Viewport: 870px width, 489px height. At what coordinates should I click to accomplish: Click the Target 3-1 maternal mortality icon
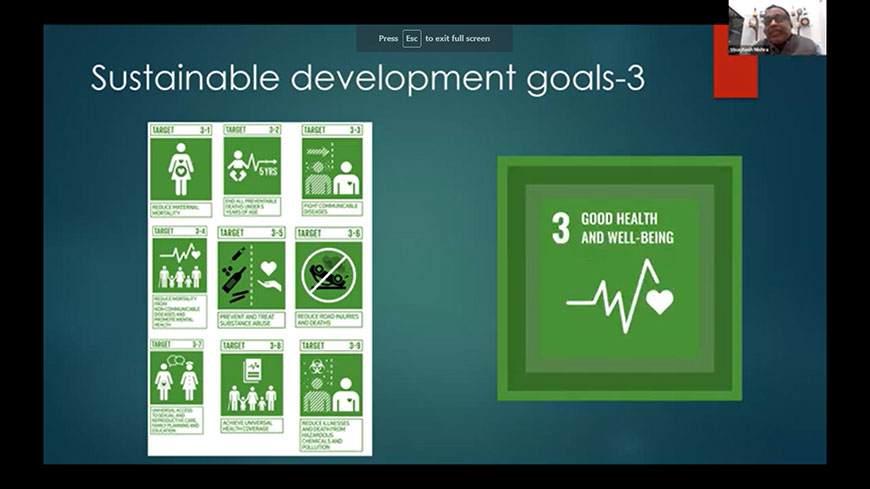coord(181,169)
